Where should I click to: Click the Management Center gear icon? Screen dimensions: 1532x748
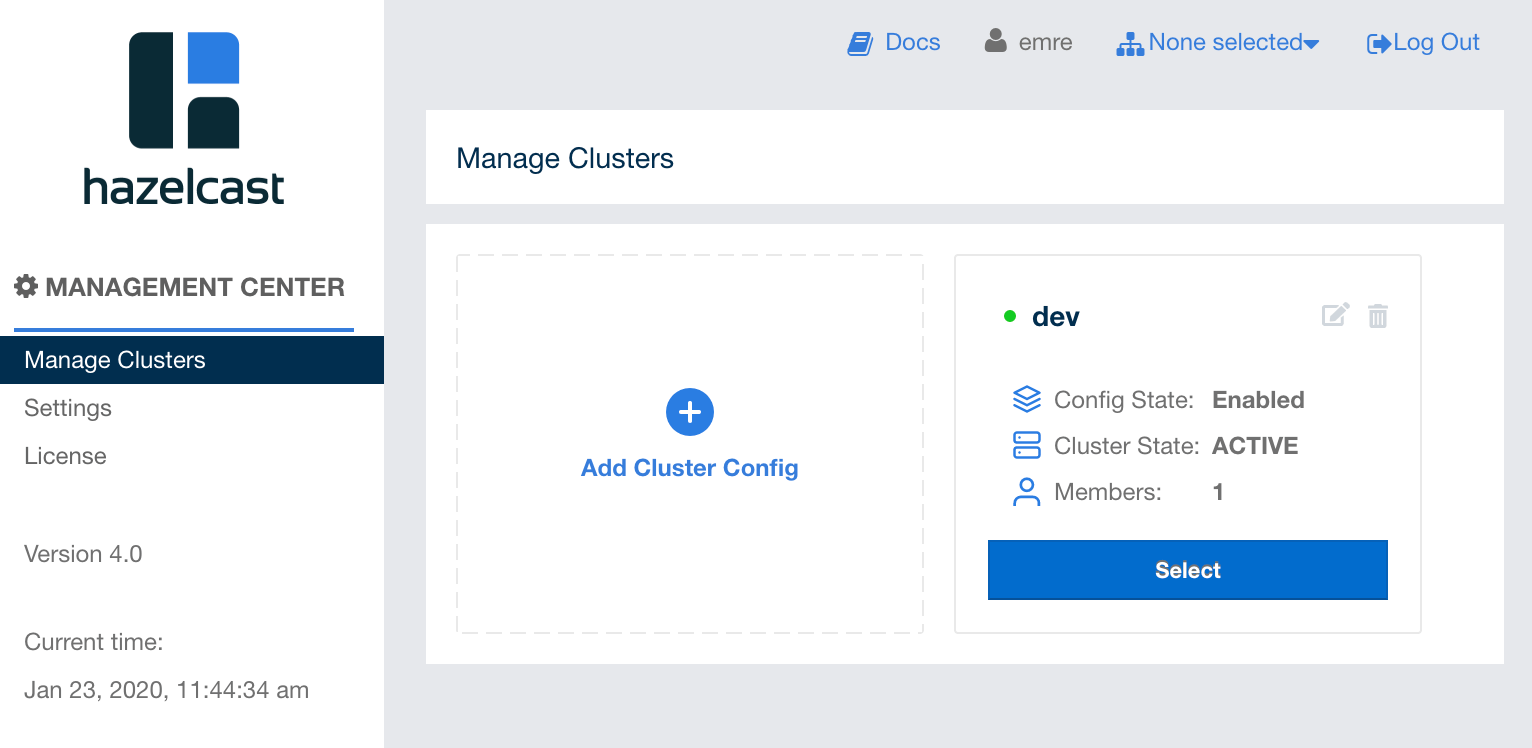click(x=26, y=287)
